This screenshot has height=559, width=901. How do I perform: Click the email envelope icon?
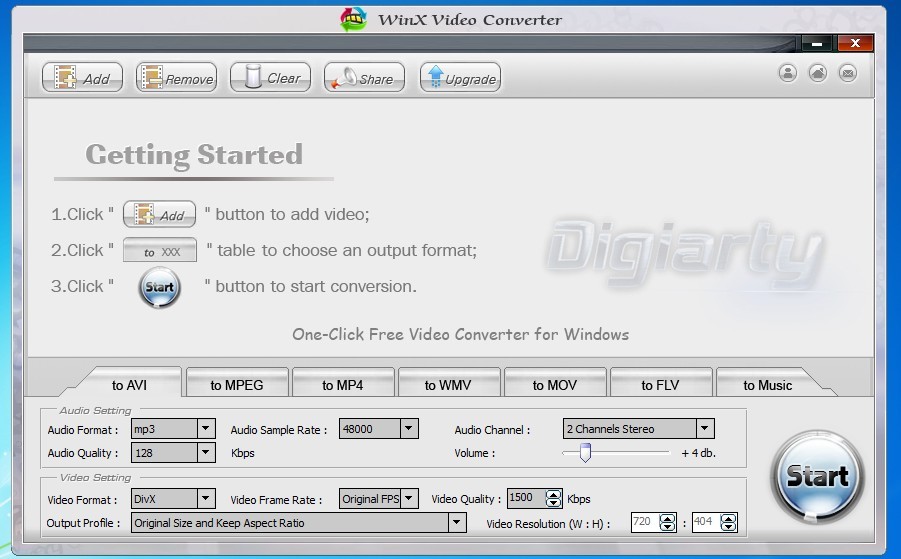pyautogui.click(x=847, y=73)
